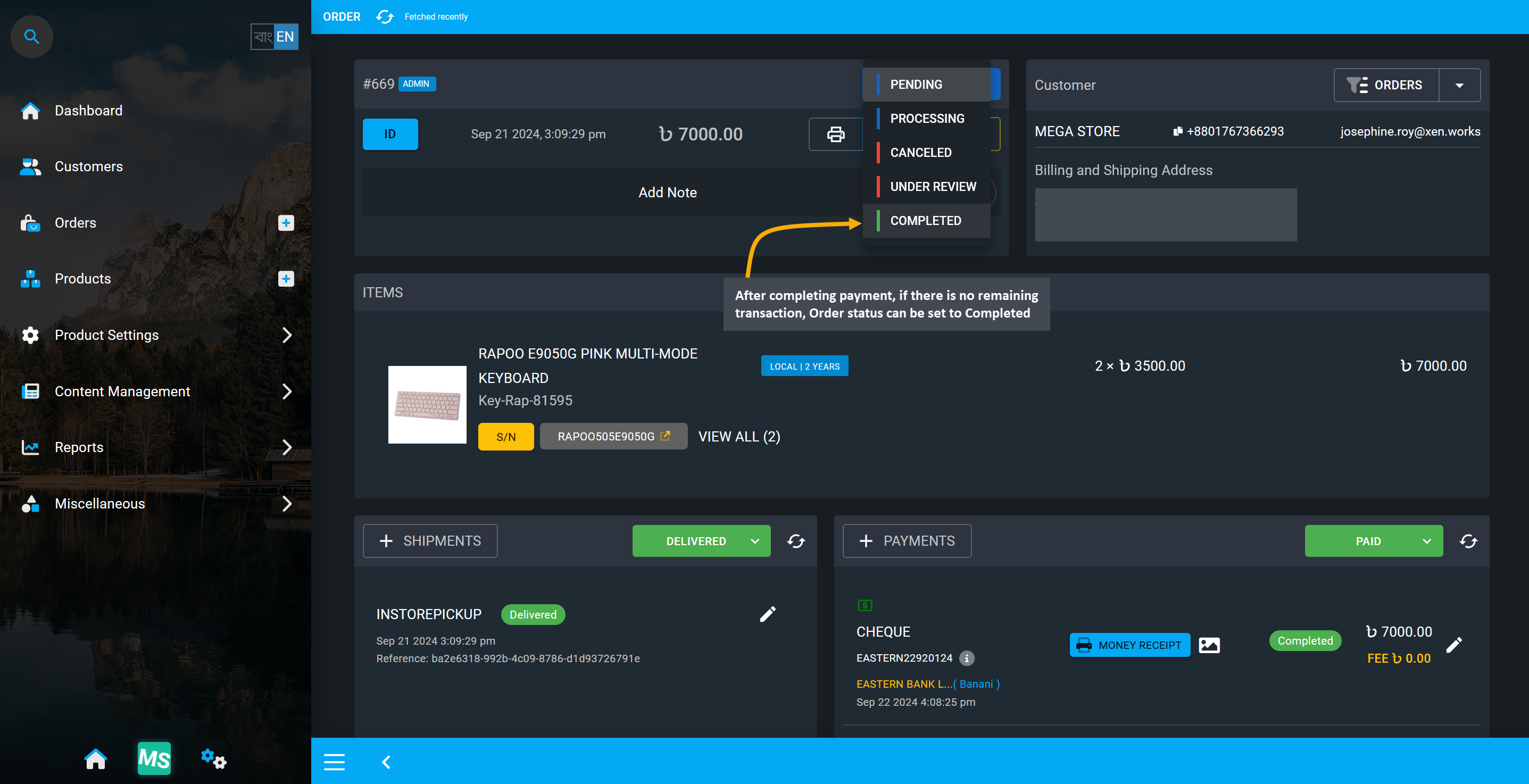This screenshot has height=784, width=1529.
Task: Click the edit pencil icon for INSTOREPICKUP shipment
Action: 768,614
